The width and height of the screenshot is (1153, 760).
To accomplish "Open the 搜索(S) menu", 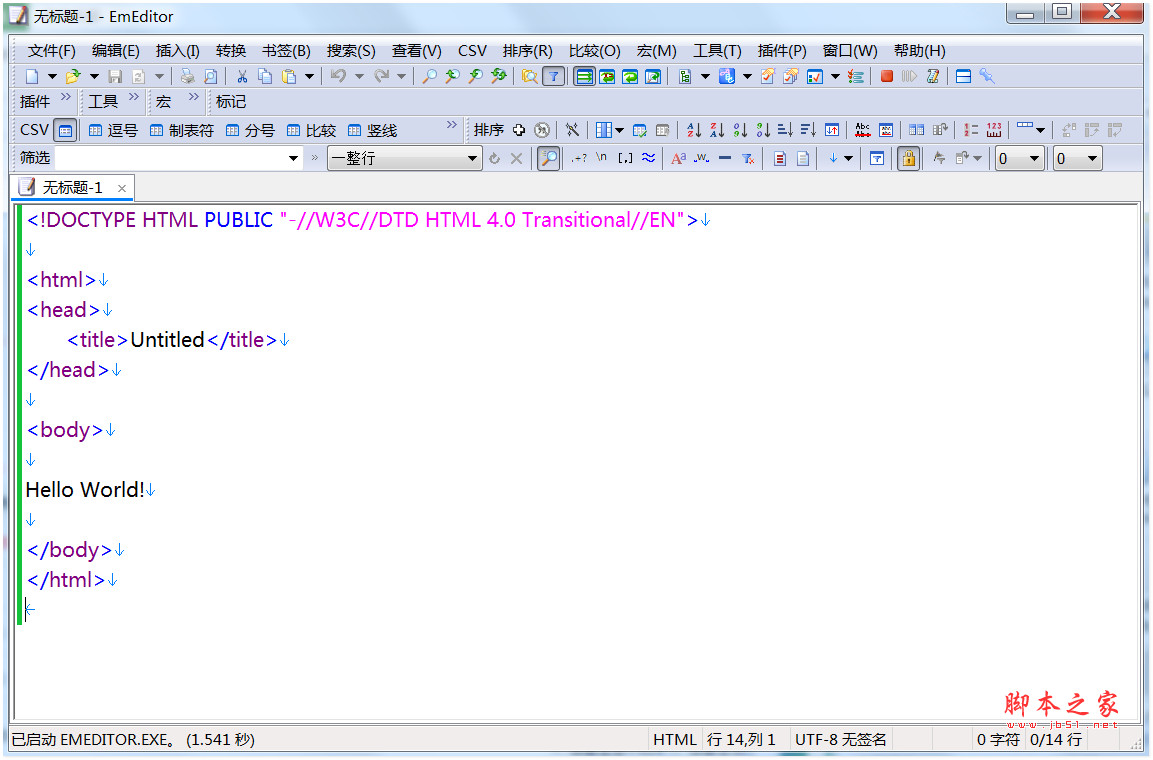I will [351, 51].
